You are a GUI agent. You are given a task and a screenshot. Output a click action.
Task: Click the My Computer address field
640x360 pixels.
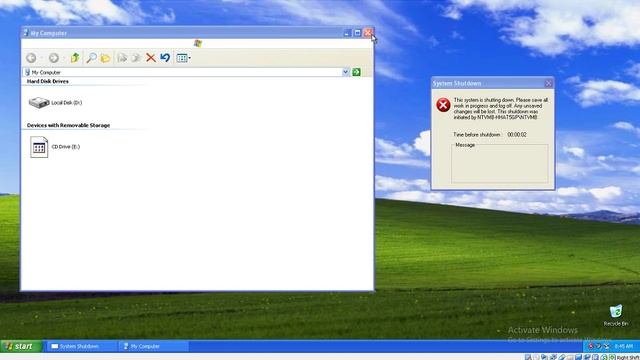point(182,72)
